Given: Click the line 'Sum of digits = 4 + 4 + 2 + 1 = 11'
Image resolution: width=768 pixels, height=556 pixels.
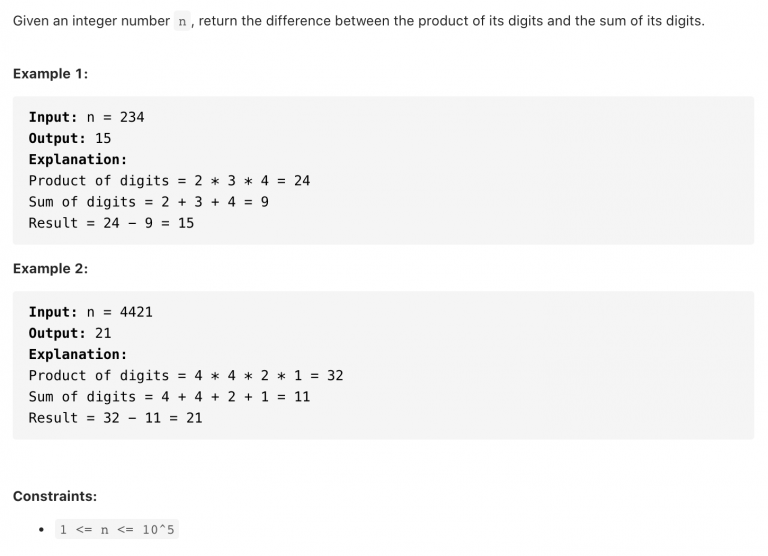Looking at the screenshot, I should [169, 397].
